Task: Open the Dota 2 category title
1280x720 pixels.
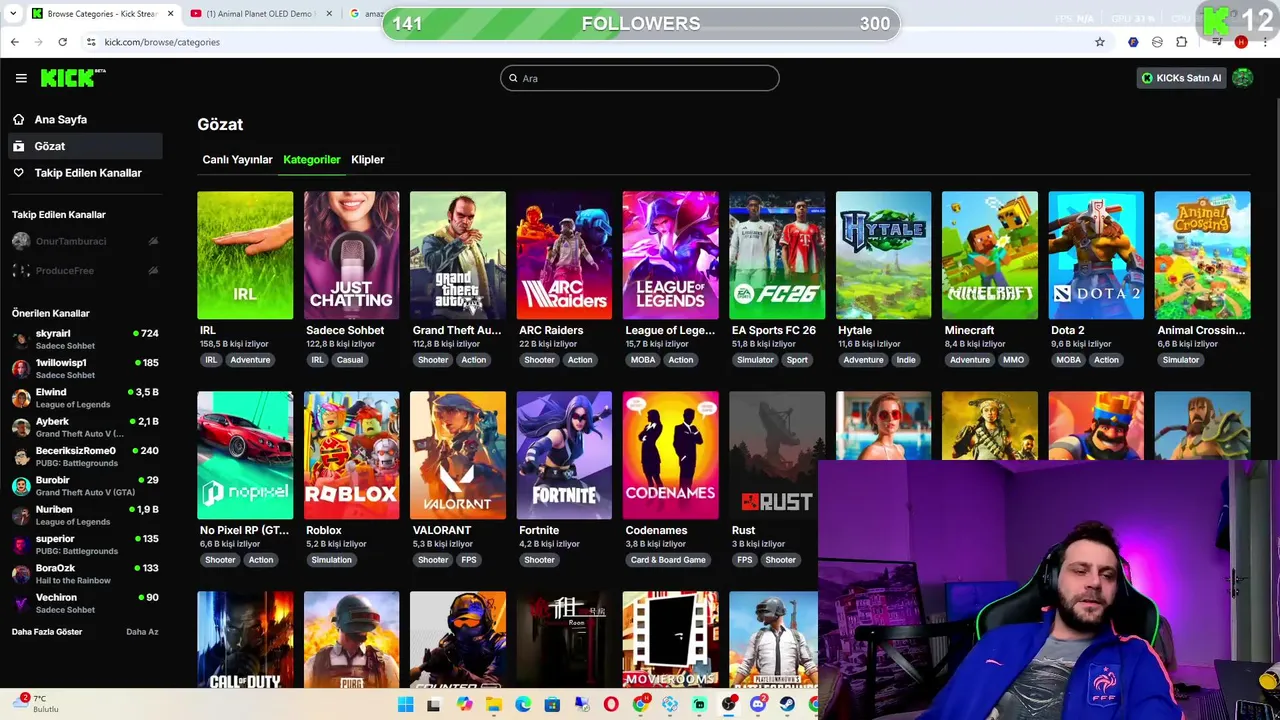Action: [1068, 330]
